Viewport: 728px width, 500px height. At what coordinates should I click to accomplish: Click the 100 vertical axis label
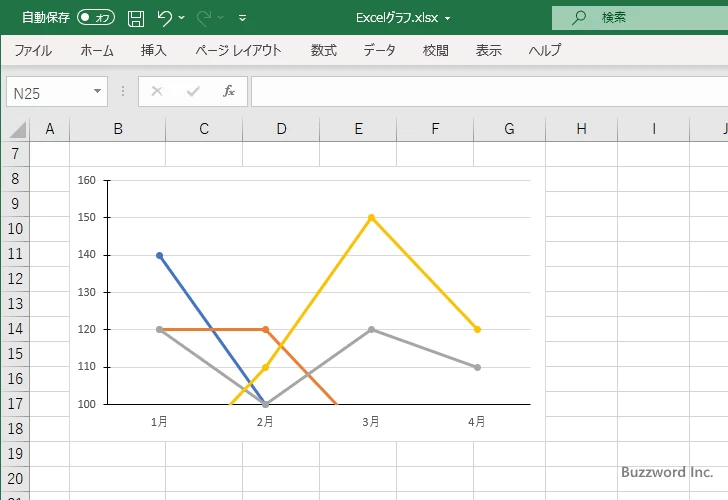point(87,404)
